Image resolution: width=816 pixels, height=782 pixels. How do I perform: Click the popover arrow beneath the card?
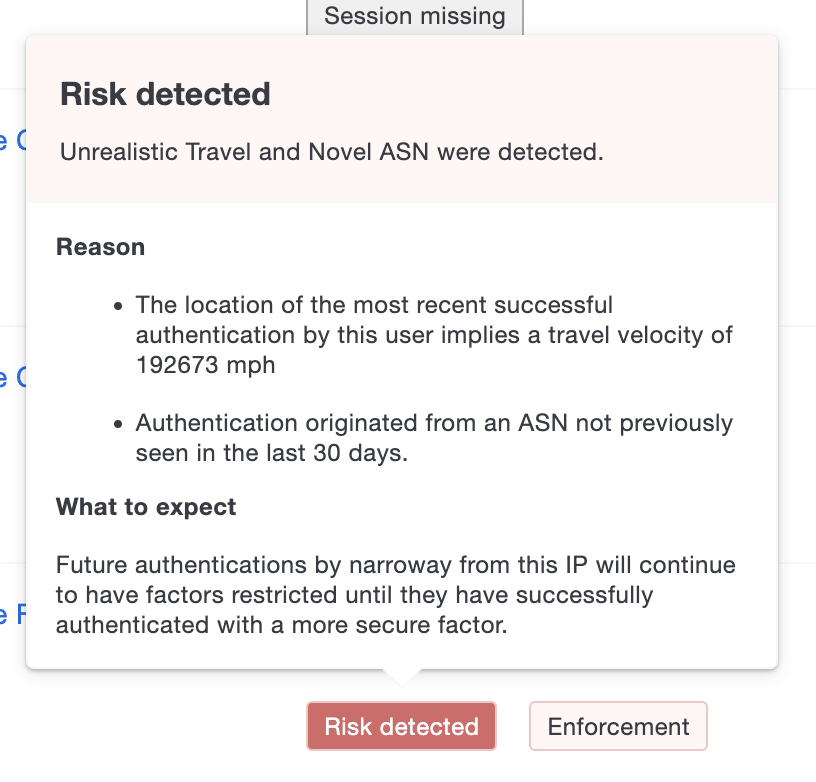400,675
